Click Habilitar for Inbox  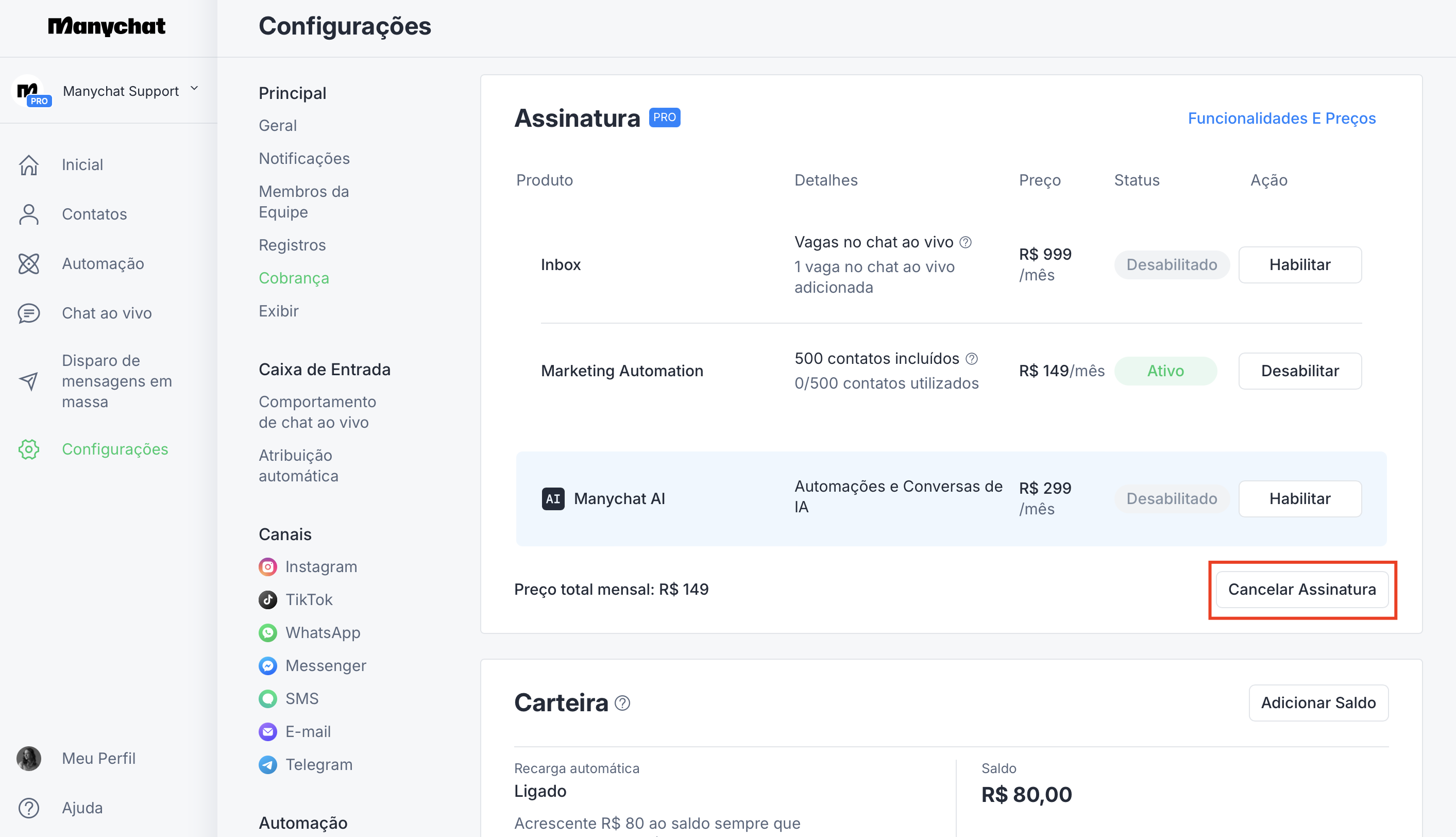tap(1300, 265)
